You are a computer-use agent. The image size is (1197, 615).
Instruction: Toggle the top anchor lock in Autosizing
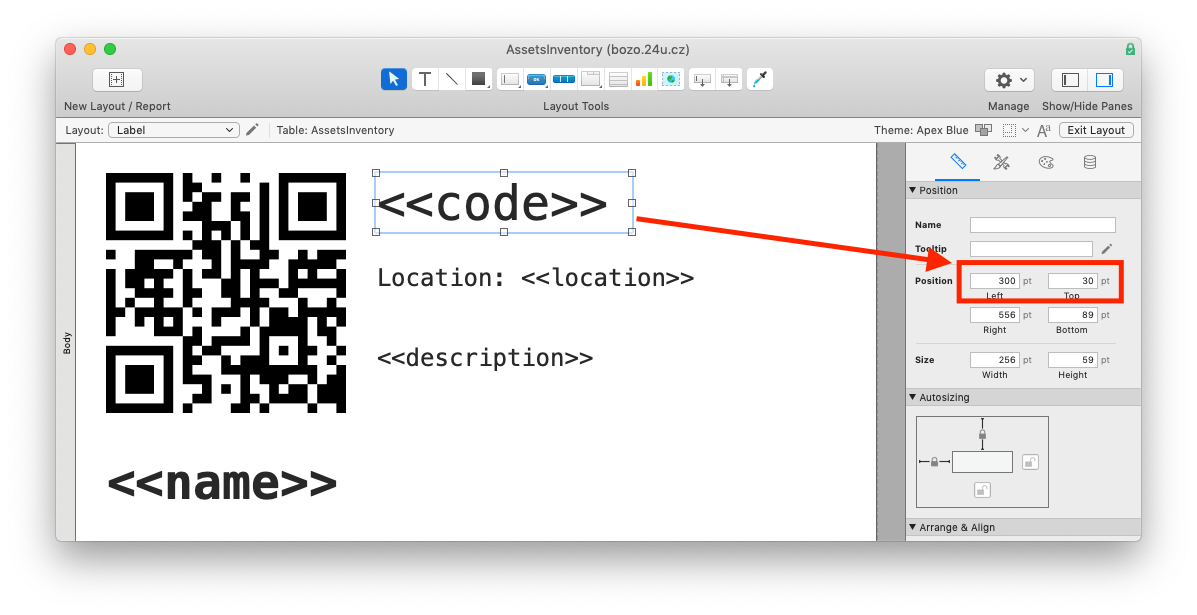(x=982, y=434)
